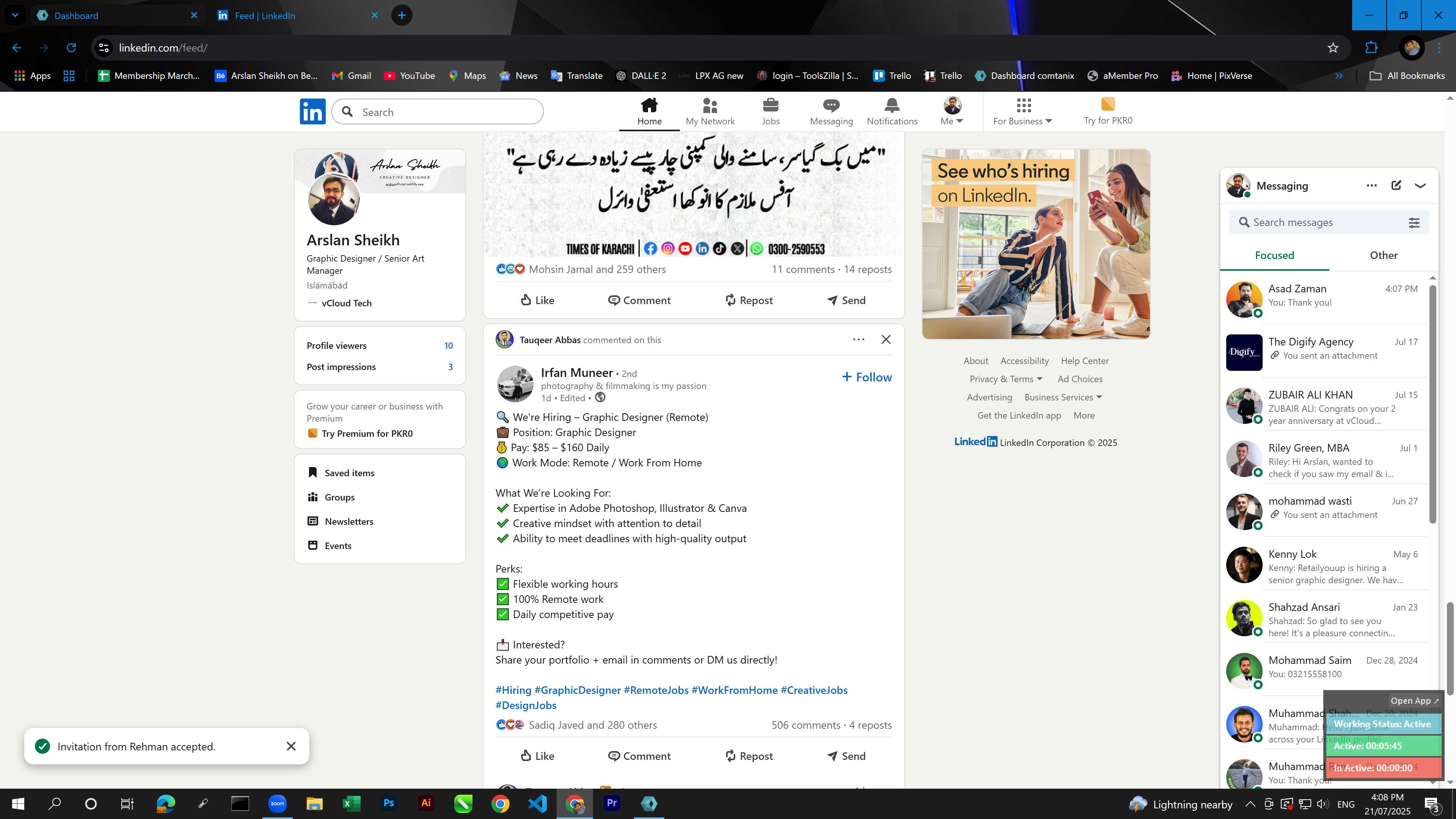
Task: Expand Business Services dropdown
Action: coord(1063,397)
